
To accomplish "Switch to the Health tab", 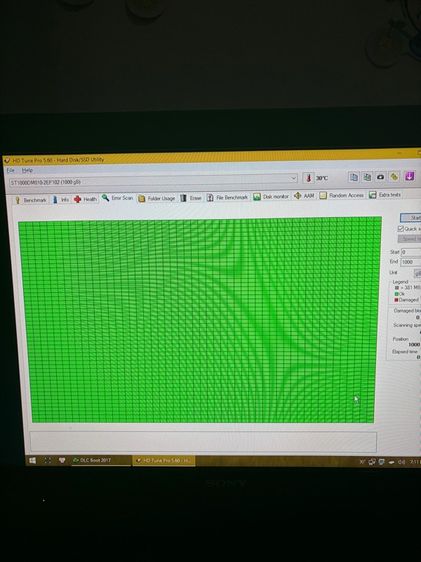I will [x=86, y=199].
